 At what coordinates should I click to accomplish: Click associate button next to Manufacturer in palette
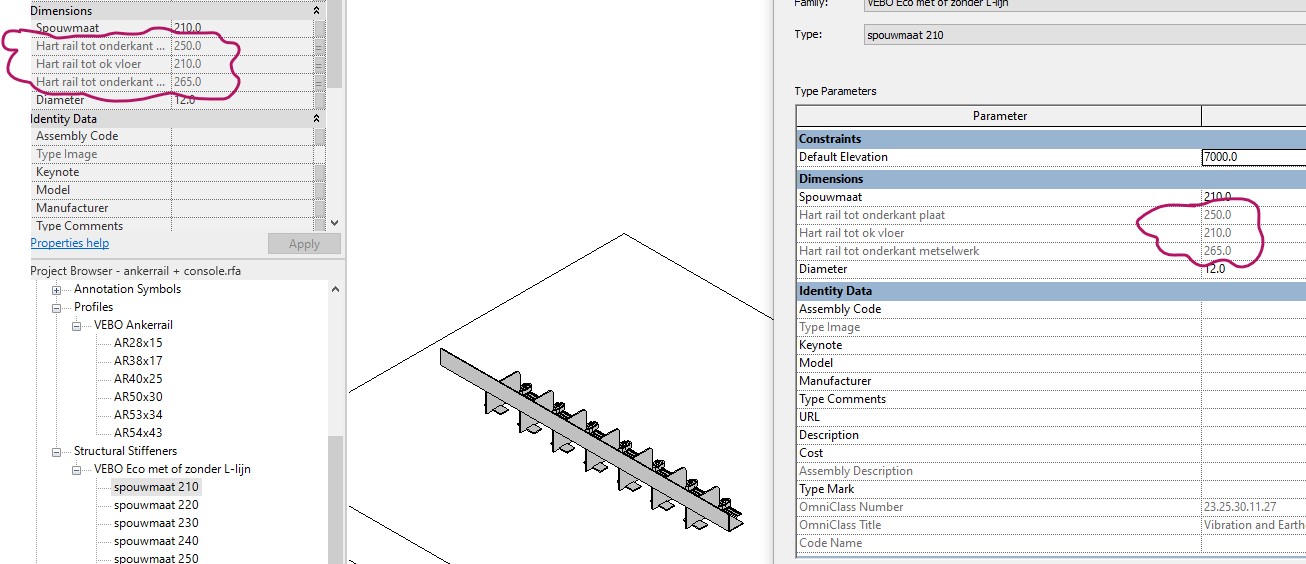(320, 208)
